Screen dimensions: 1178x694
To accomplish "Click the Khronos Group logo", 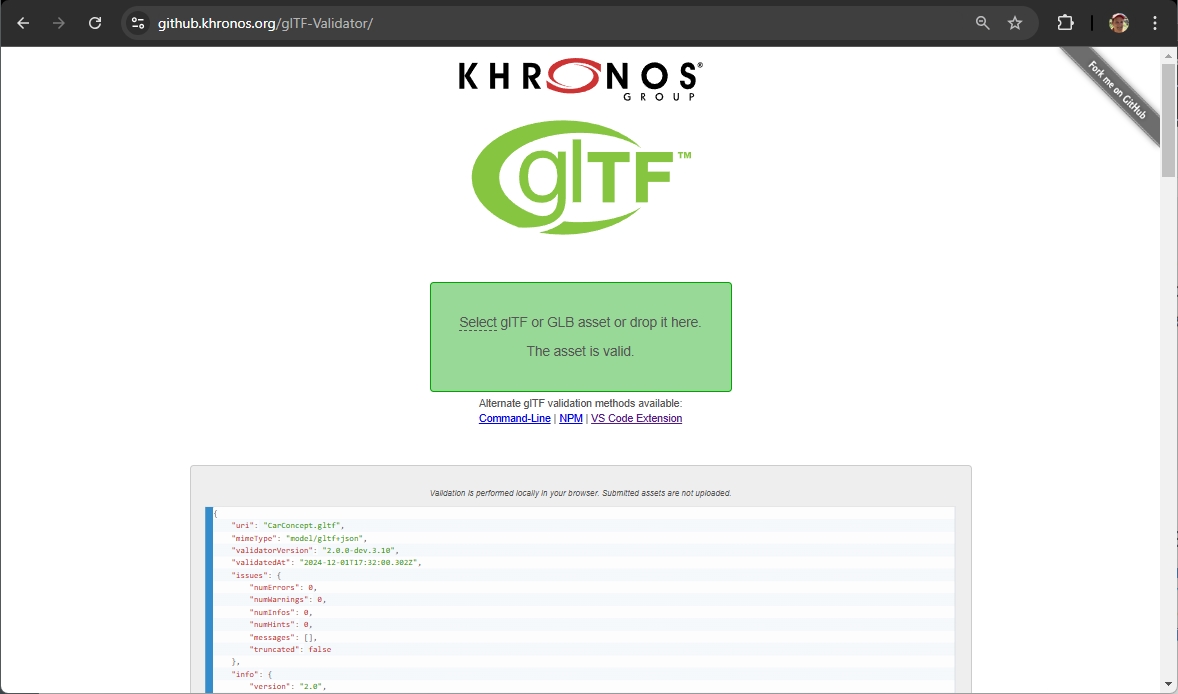I will pyautogui.click(x=580, y=80).
